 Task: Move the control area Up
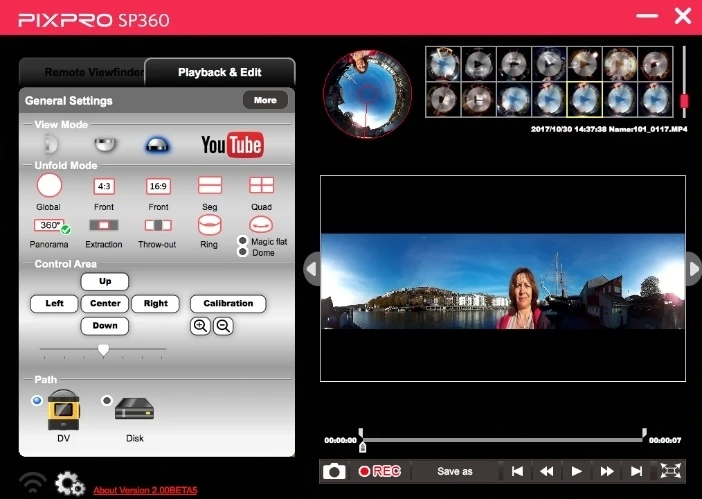[105, 281]
